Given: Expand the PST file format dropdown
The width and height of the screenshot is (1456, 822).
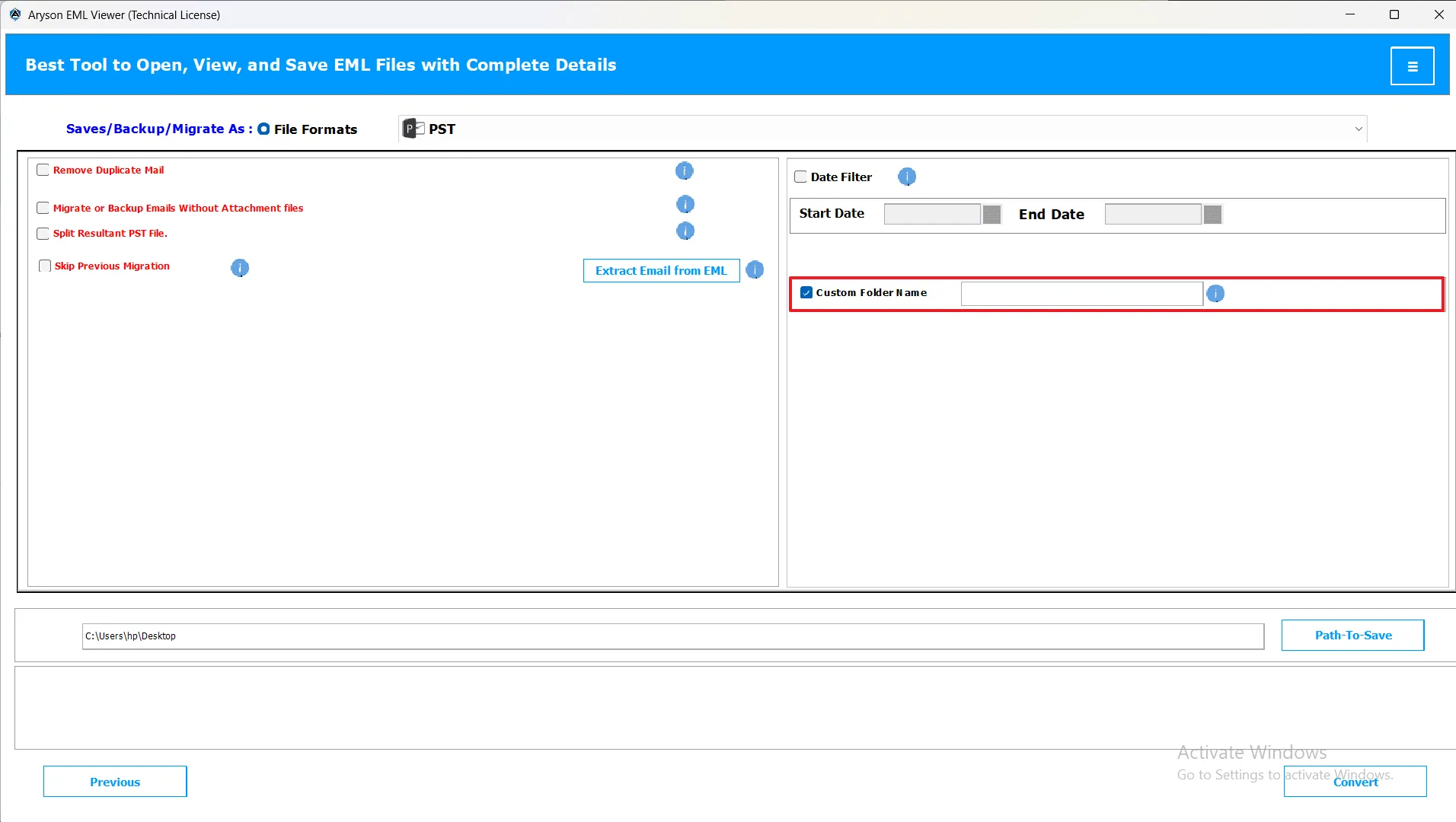Looking at the screenshot, I should coord(1358,129).
